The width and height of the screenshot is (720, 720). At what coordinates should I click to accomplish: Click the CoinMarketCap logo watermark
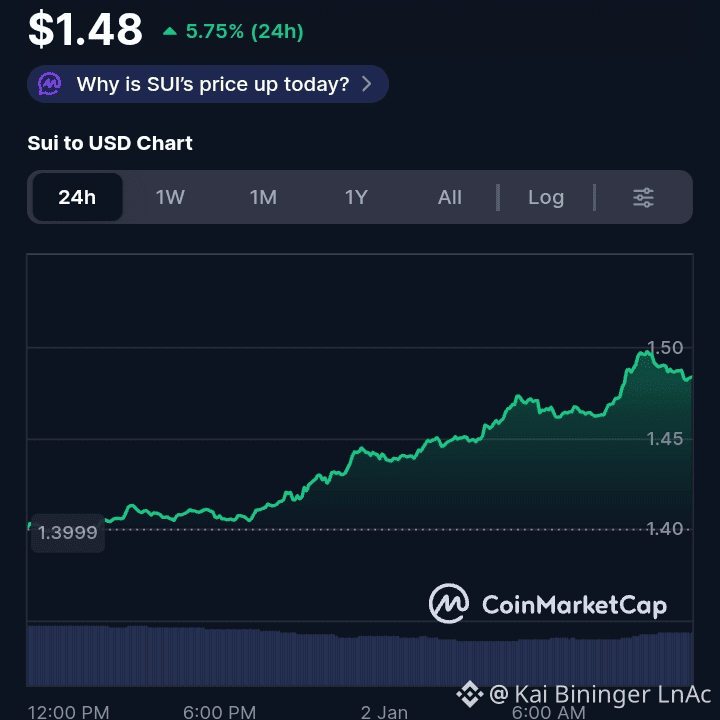tap(547, 603)
